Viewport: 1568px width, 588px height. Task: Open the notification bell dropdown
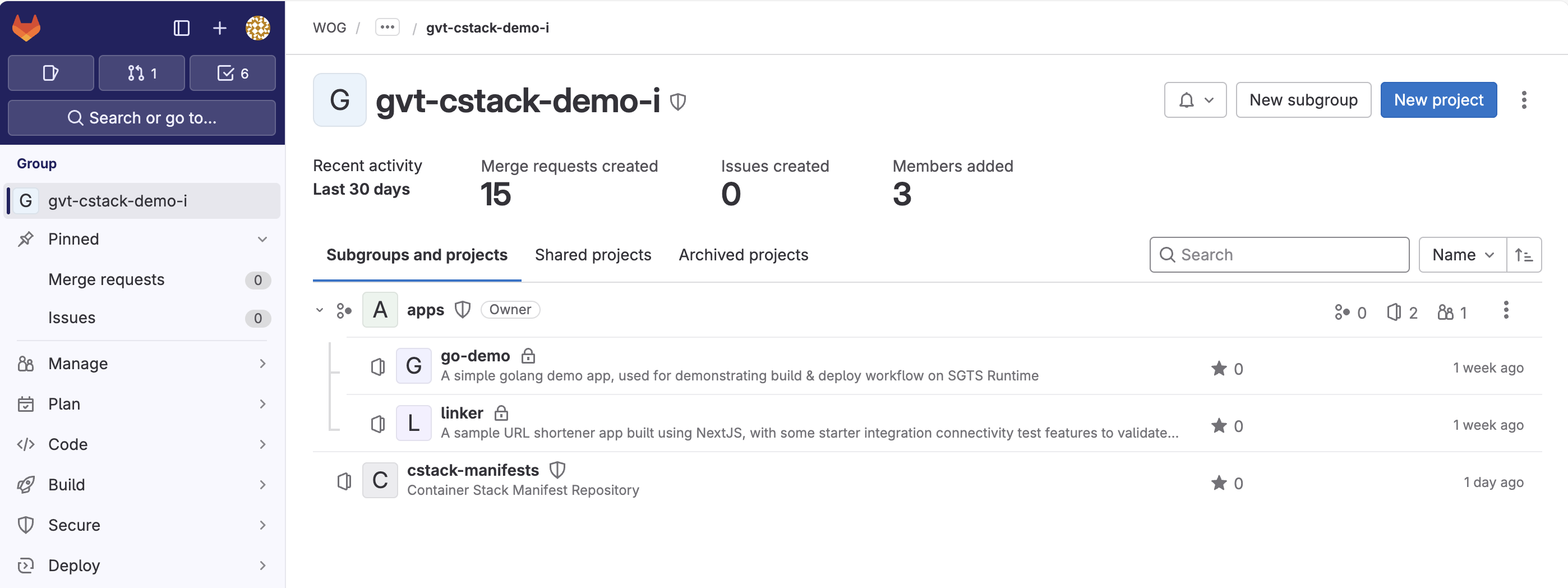click(1195, 100)
